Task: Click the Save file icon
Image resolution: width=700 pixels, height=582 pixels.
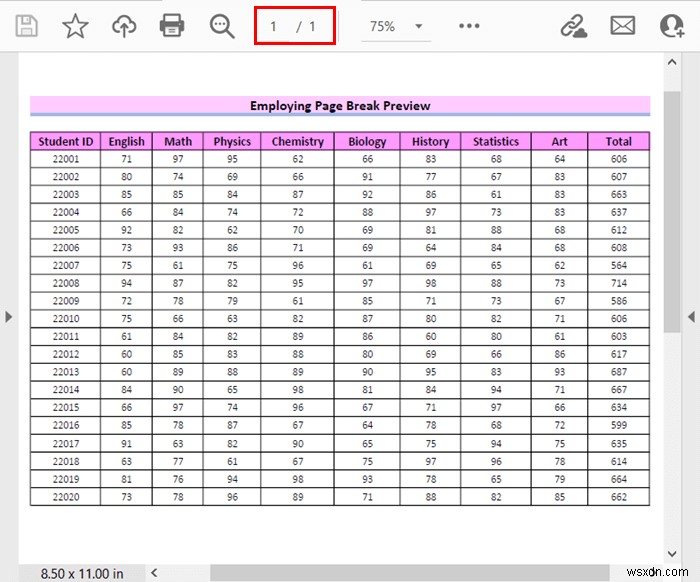Action: [26, 25]
